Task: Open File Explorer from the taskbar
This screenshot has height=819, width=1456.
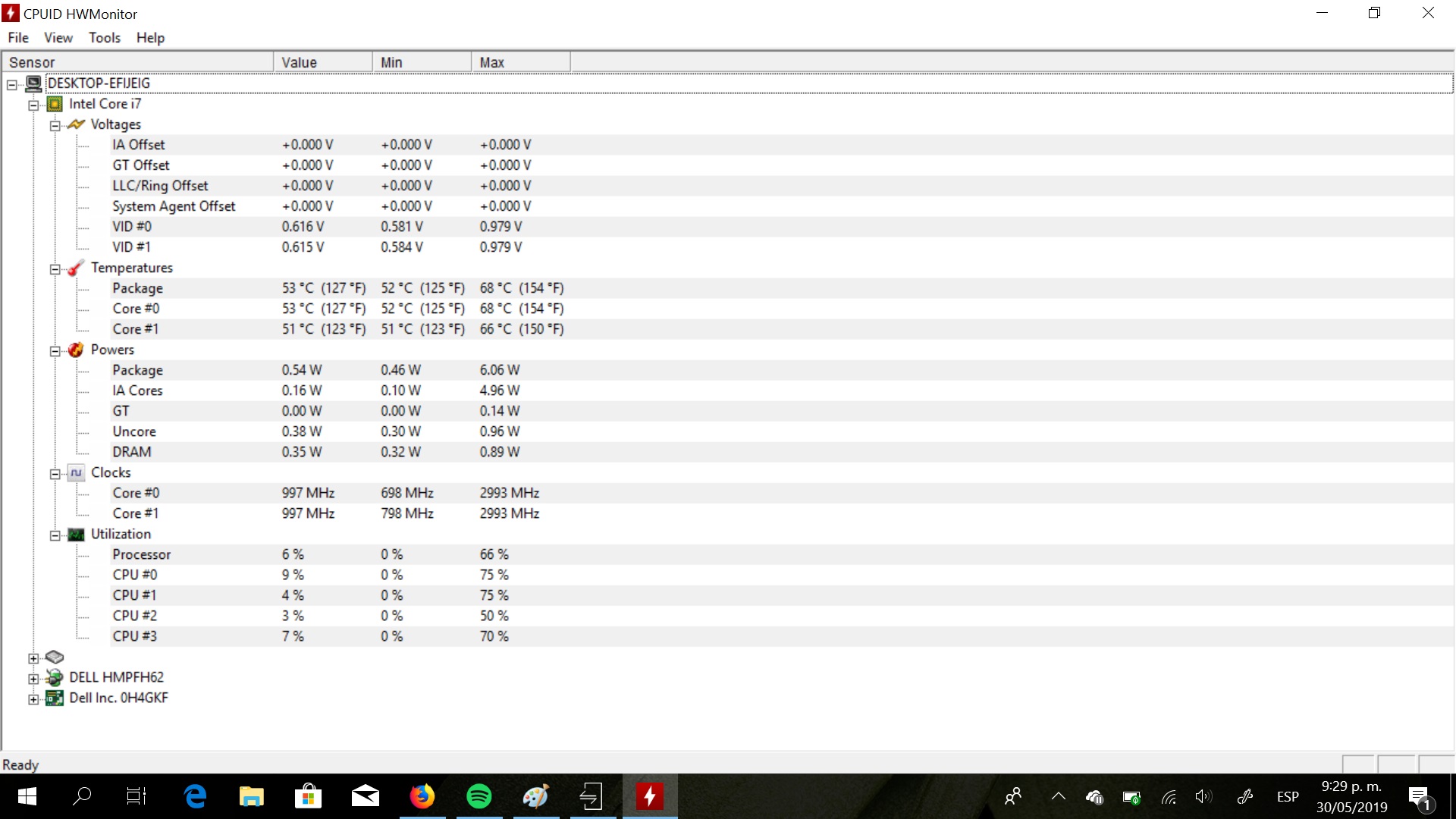Action: [x=252, y=796]
